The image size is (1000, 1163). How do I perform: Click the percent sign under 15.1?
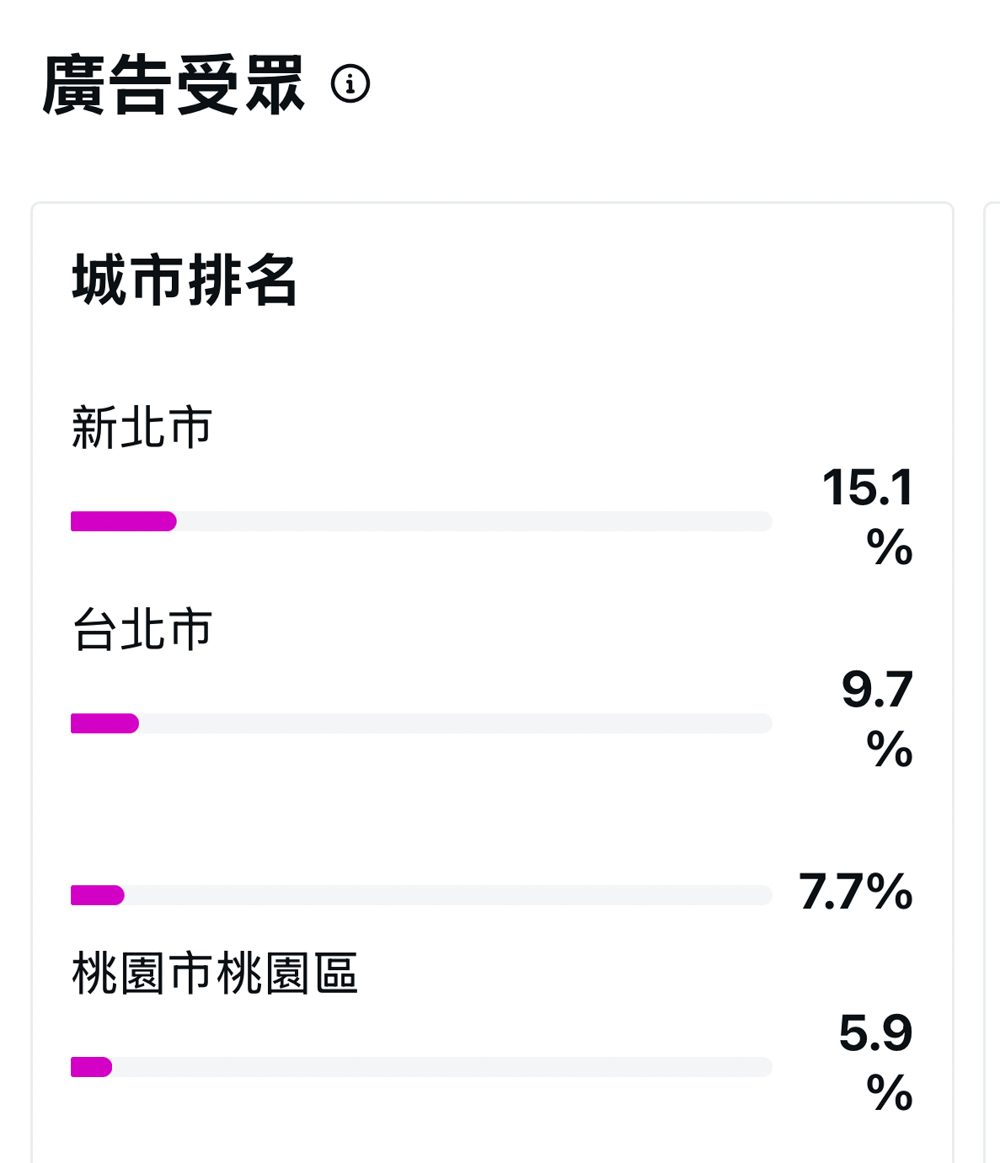(x=889, y=547)
